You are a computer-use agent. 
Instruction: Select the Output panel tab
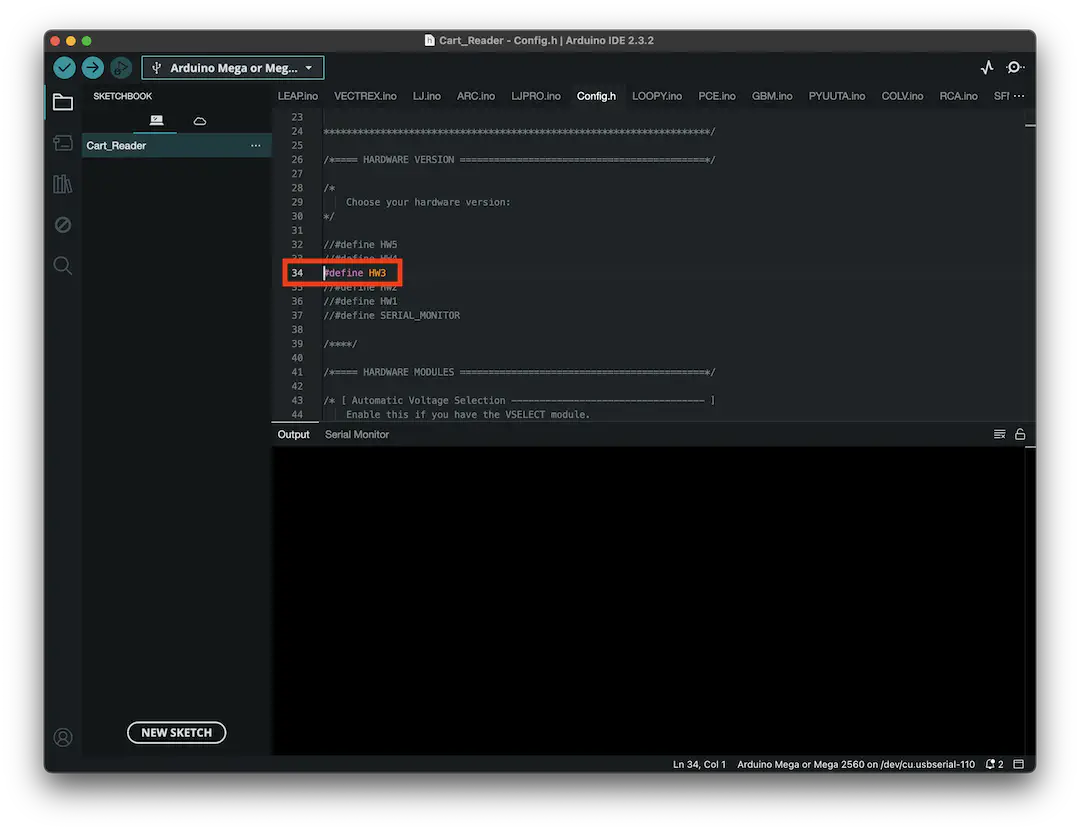[293, 434]
